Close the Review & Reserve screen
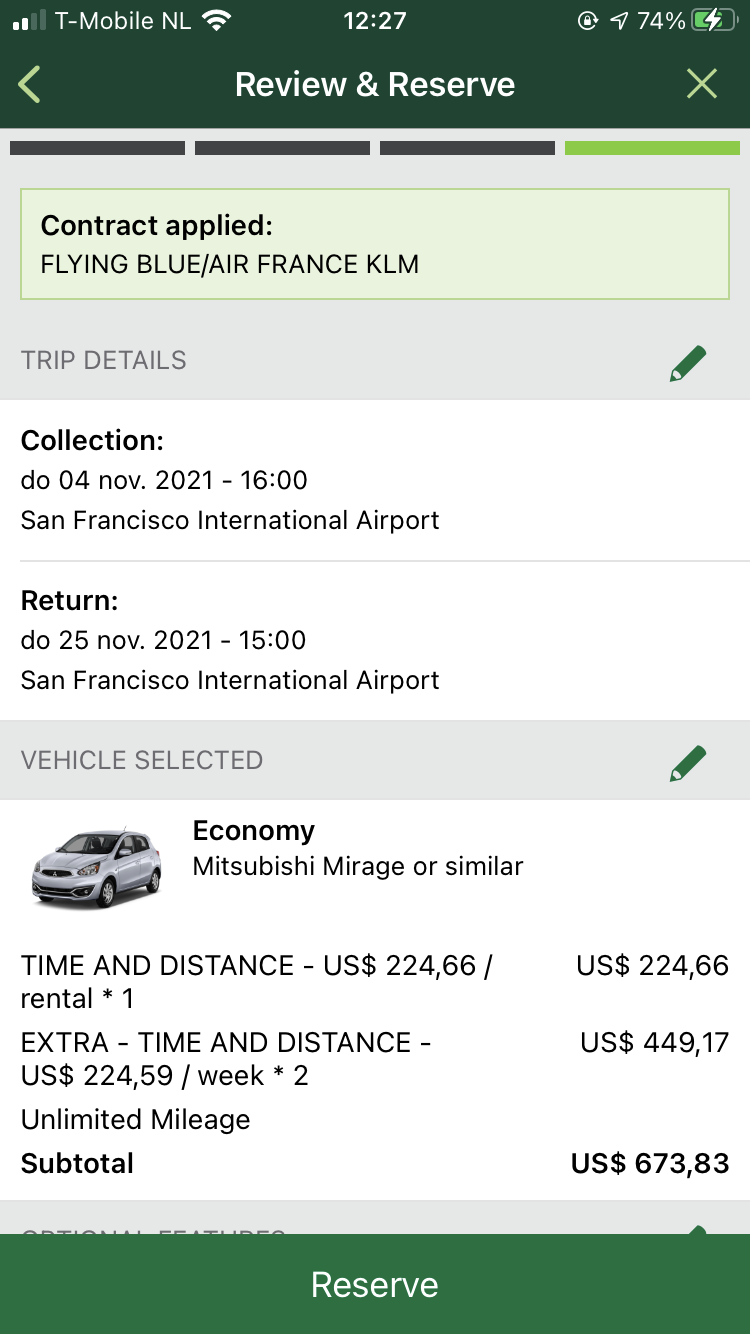750x1334 pixels. 702,85
